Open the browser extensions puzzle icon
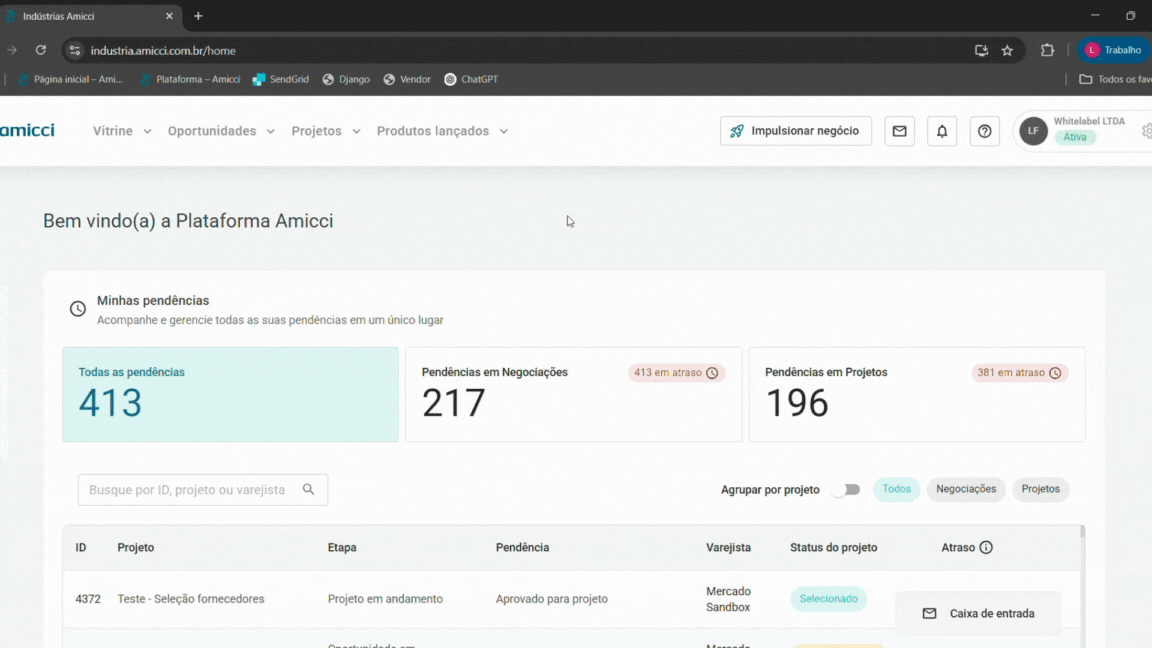The image size is (1152, 648). coord(1047,50)
